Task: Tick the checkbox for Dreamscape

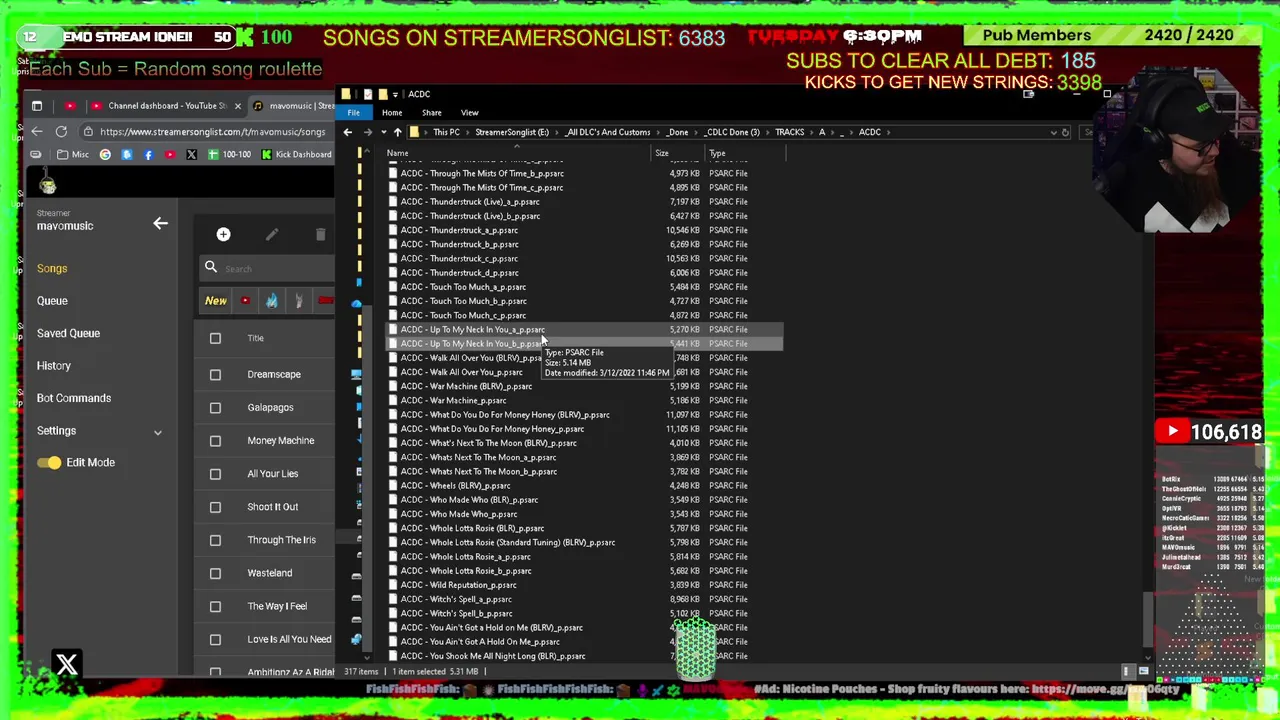Action: 215,374
